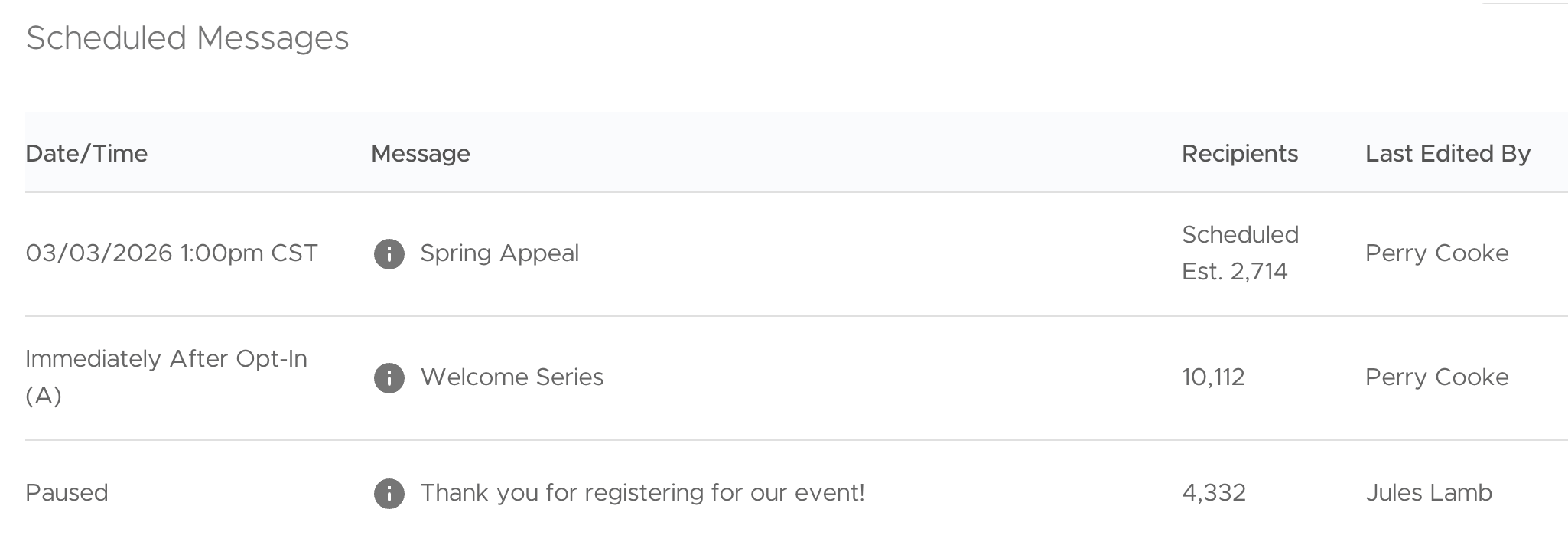Click the 03/03/2026 1:00pm CST schedule time
This screenshot has width=1568, height=542.
point(171,253)
